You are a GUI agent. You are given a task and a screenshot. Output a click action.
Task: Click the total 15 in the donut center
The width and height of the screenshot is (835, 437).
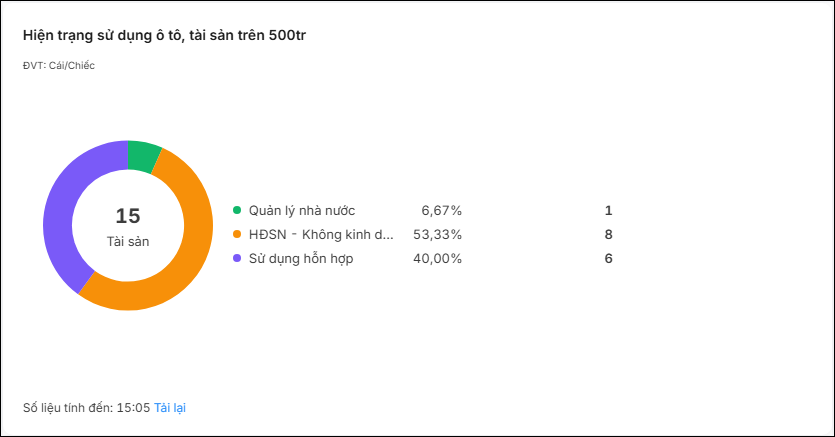[128, 216]
